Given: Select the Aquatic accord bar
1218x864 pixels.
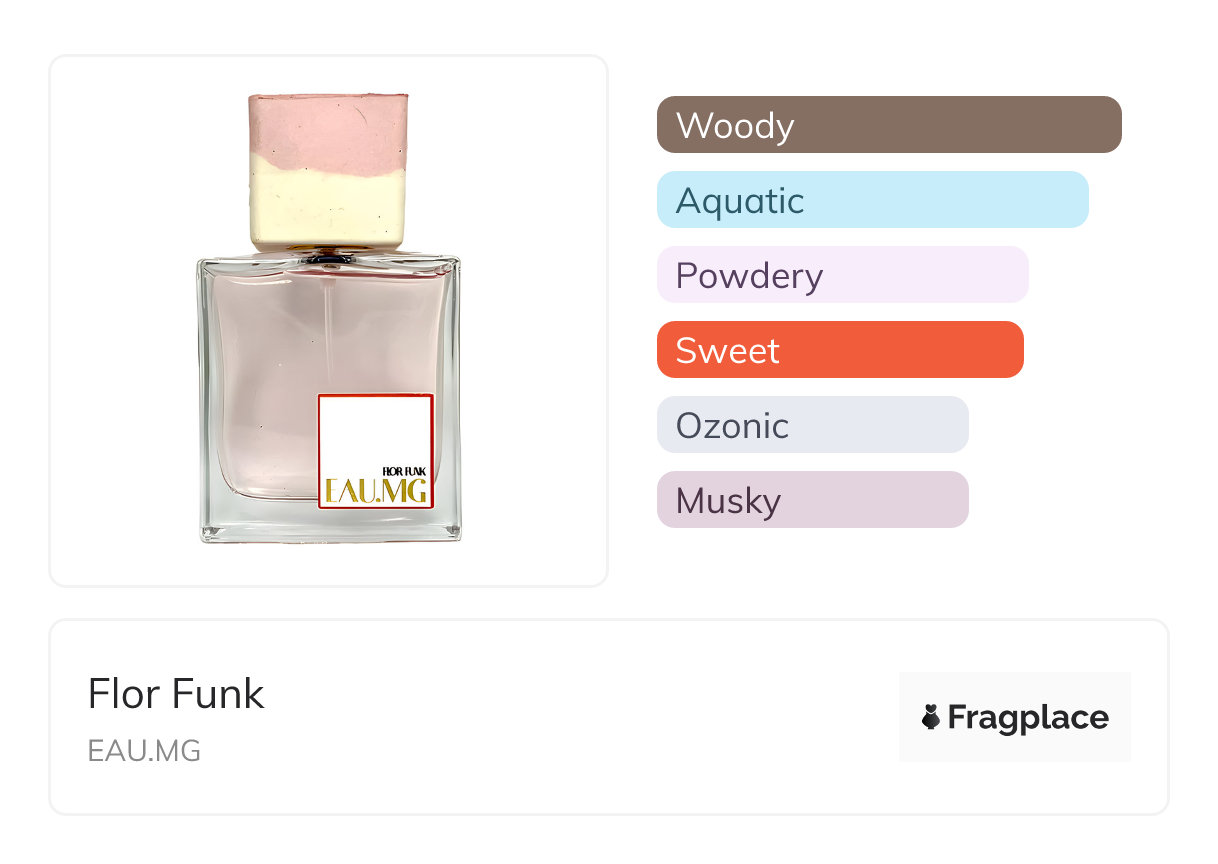Looking at the screenshot, I should [x=872, y=200].
